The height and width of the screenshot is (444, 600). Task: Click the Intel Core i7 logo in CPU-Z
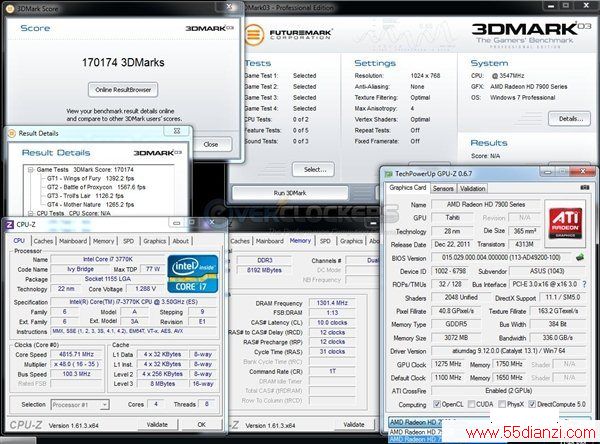(193, 274)
